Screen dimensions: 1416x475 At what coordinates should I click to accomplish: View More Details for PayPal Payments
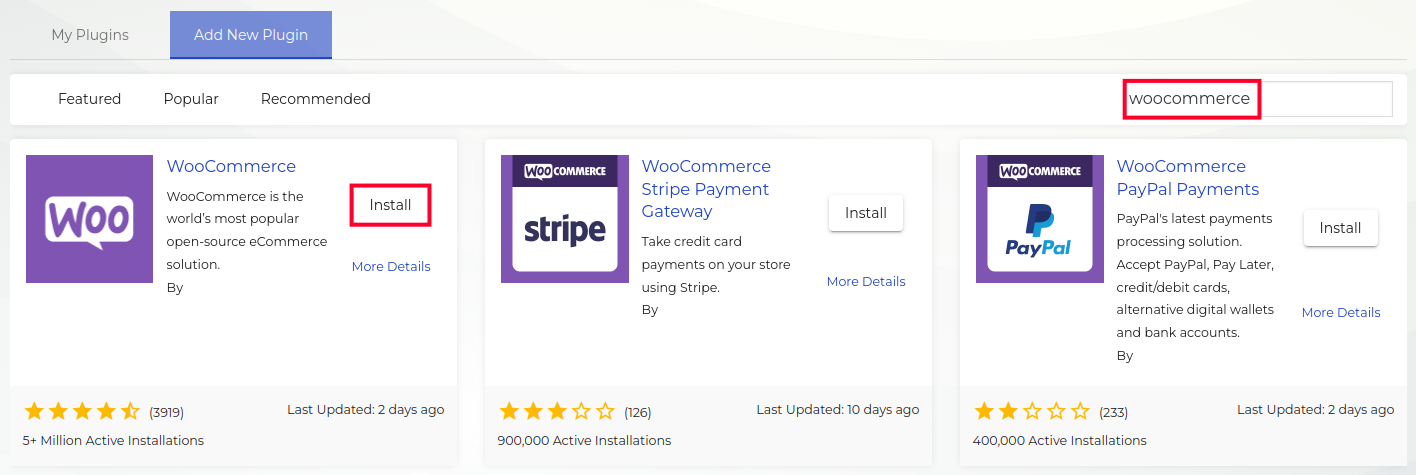1340,313
